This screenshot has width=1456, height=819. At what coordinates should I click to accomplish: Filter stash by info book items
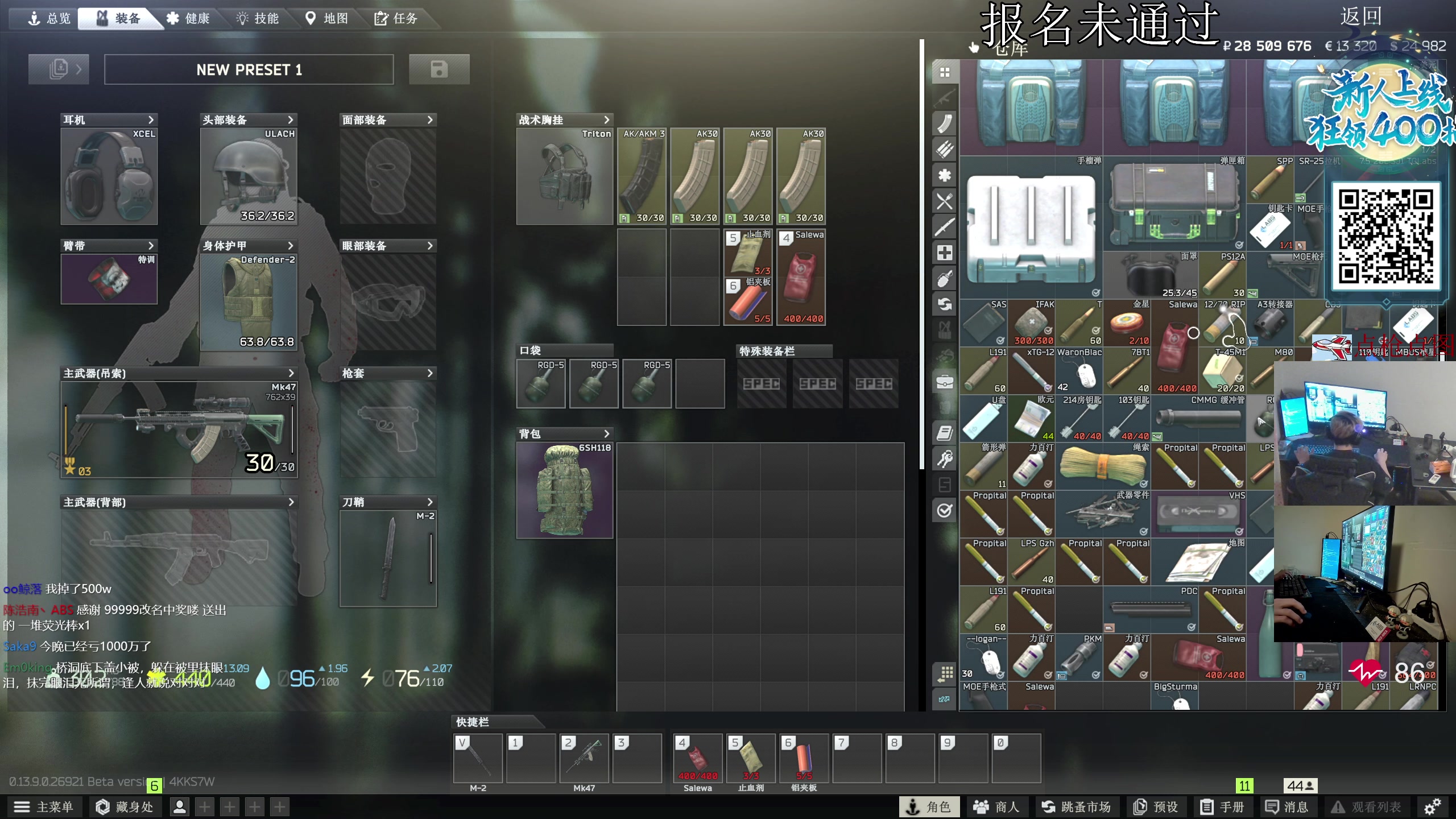click(x=945, y=433)
